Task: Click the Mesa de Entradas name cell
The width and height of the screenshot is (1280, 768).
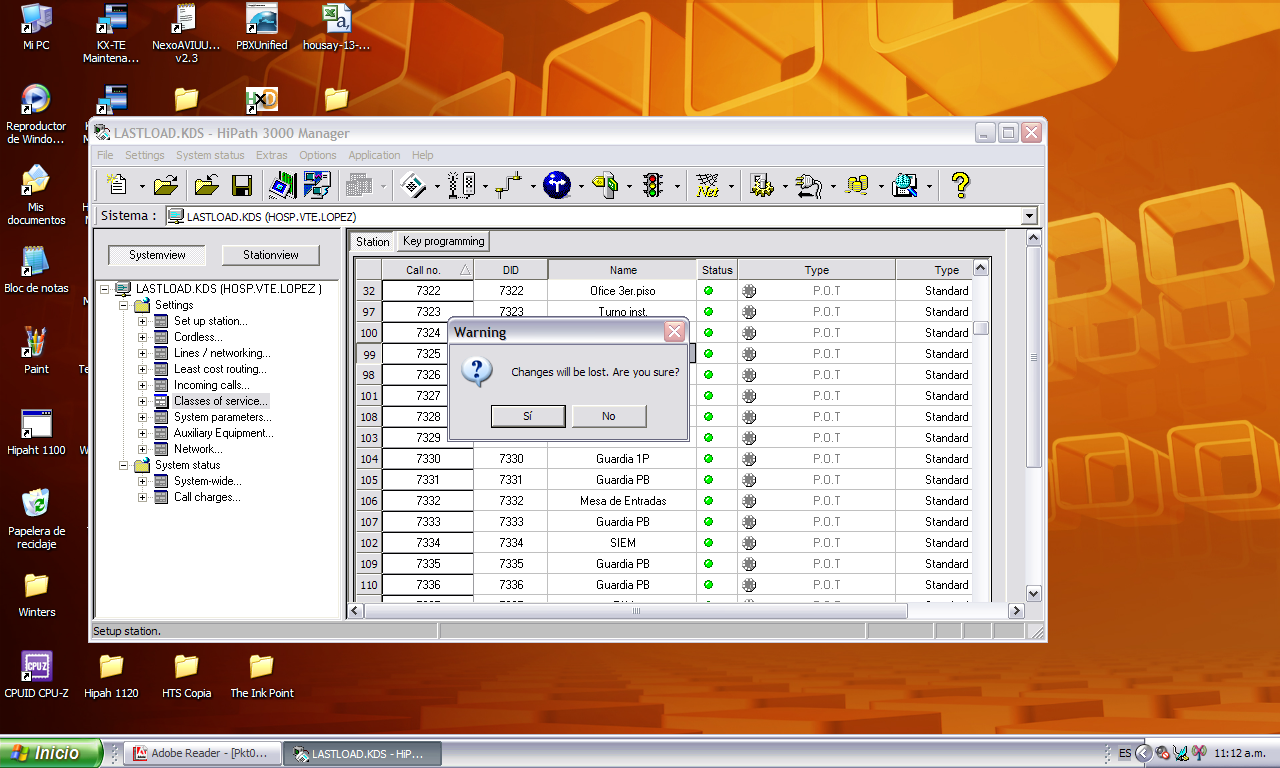Action: [x=623, y=501]
